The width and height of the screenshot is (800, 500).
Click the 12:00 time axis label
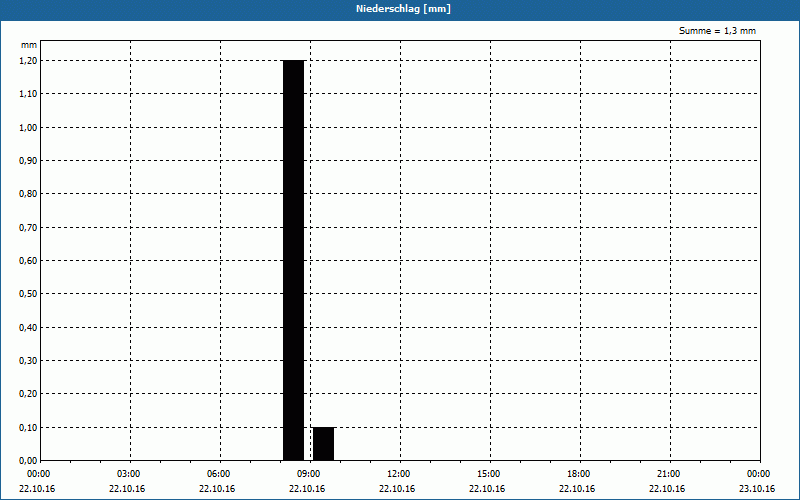[399, 474]
